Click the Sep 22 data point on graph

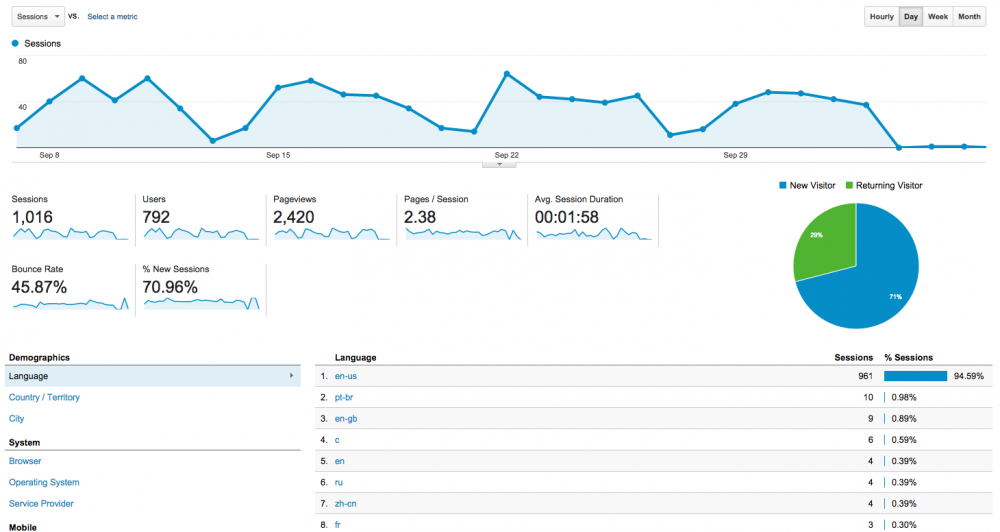tap(507, 74)
